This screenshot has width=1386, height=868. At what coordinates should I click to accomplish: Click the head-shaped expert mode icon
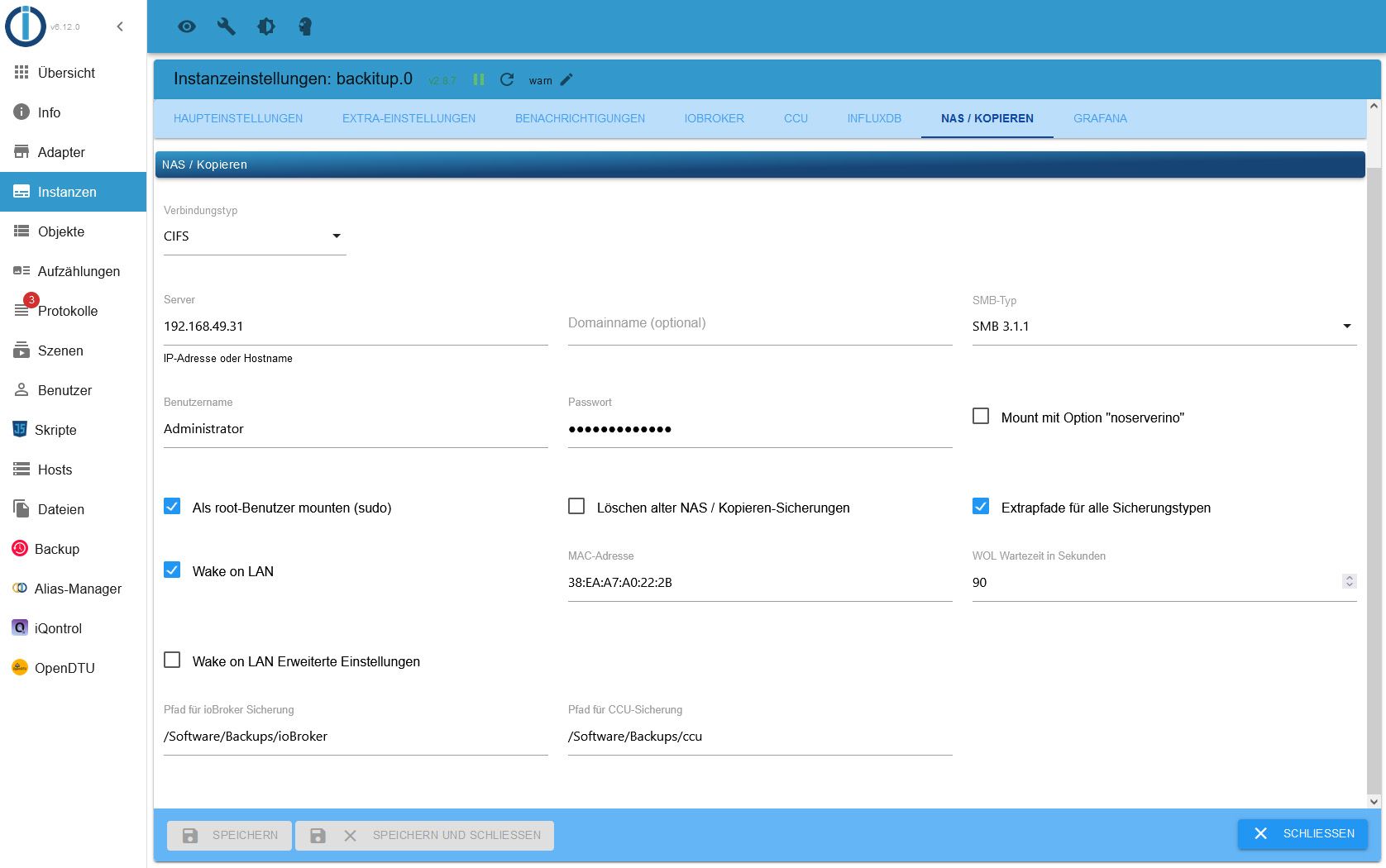(305, 26)
